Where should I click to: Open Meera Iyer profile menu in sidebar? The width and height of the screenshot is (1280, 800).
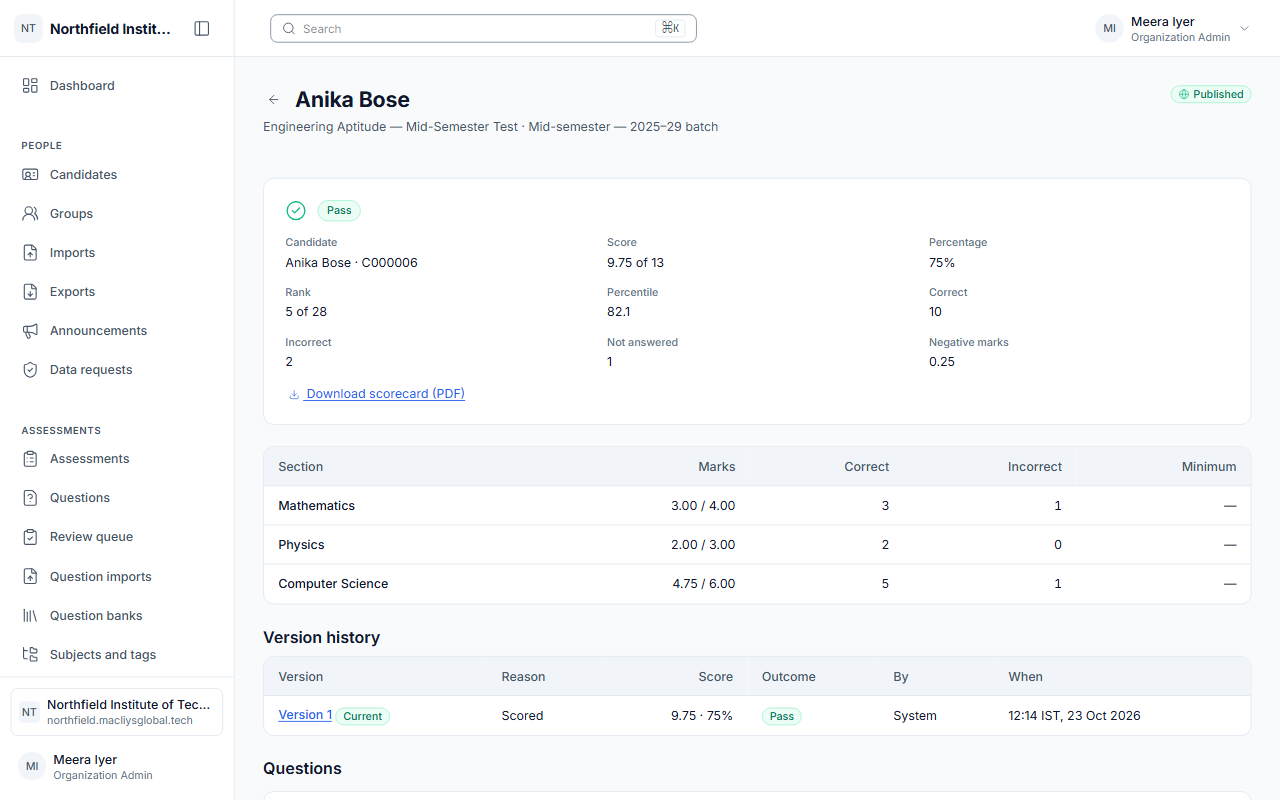pos(117,767)
